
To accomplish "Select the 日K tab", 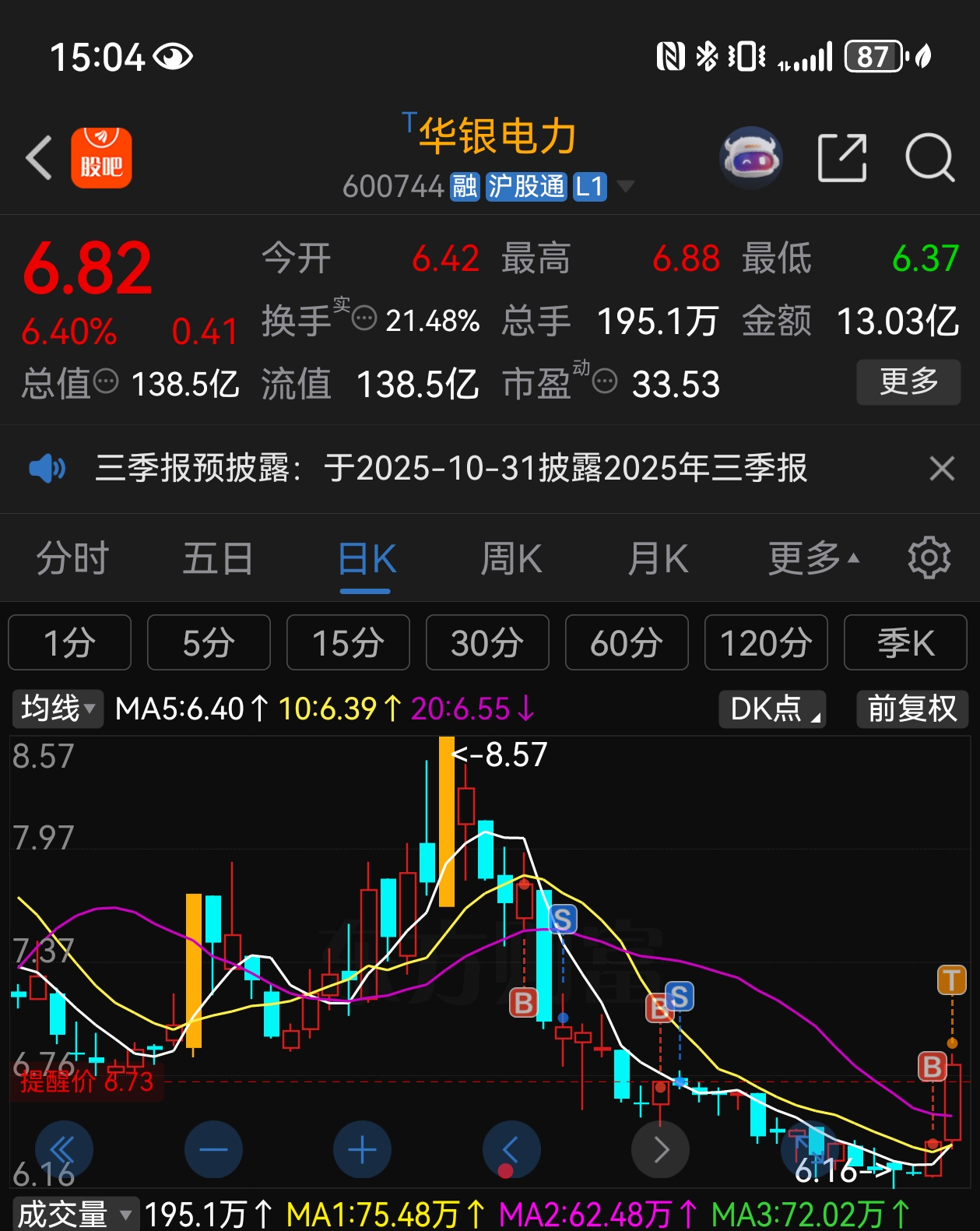I will pos(367,559).
